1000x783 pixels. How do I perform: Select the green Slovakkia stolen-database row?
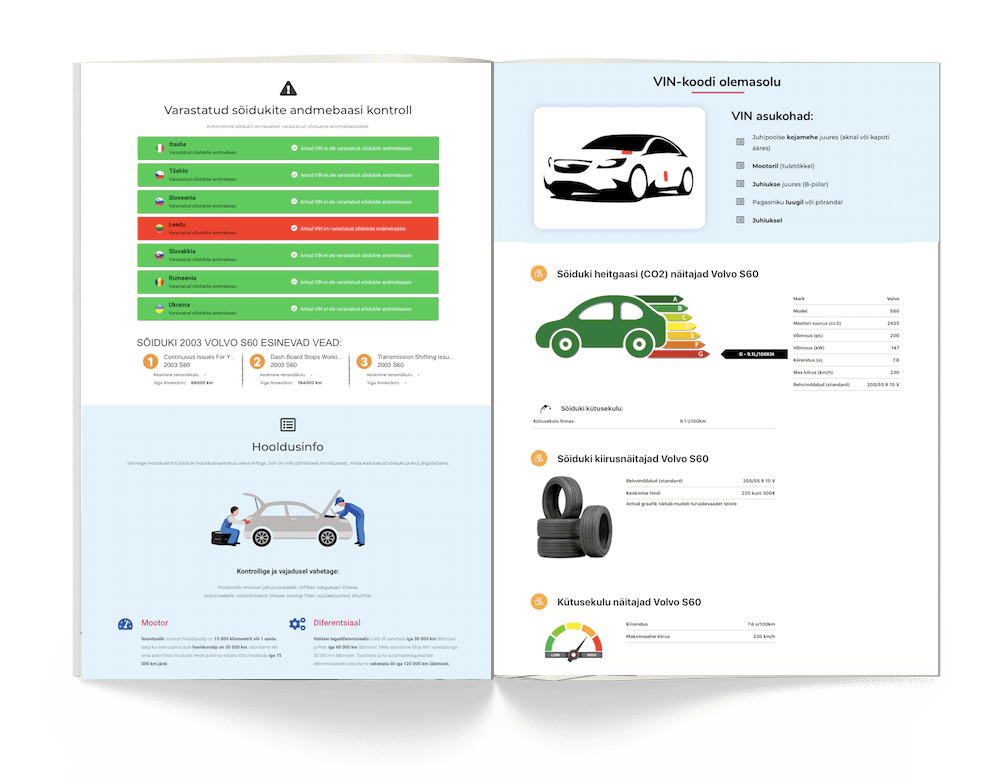[288, 255]
